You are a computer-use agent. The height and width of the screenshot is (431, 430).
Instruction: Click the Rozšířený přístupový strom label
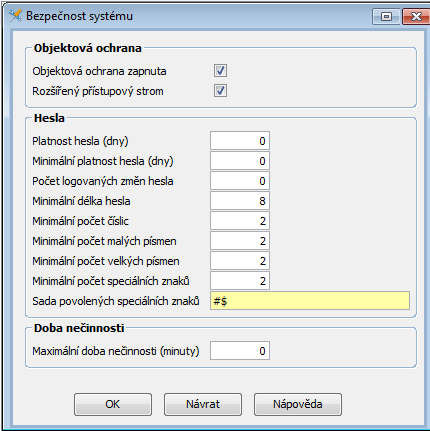[98, 91]
